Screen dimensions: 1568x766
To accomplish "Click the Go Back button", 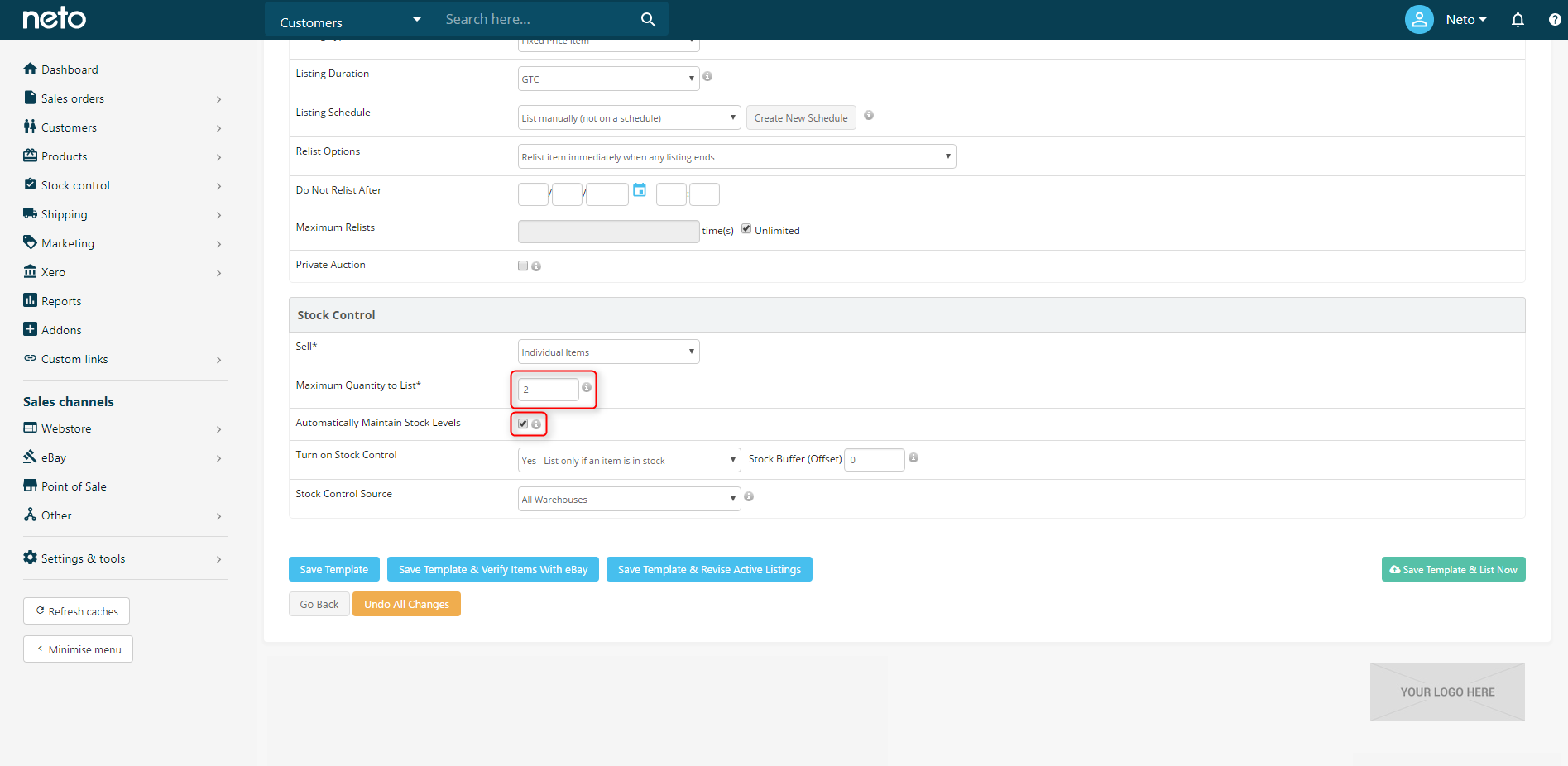I will (319, 604).
